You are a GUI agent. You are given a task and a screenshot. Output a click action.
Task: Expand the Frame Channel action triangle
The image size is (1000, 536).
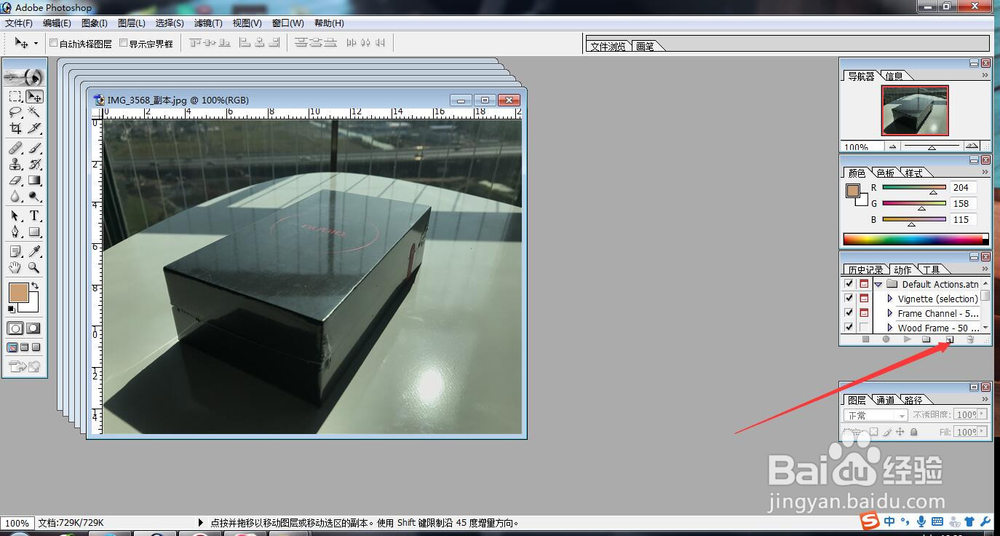tap(890, 313)
